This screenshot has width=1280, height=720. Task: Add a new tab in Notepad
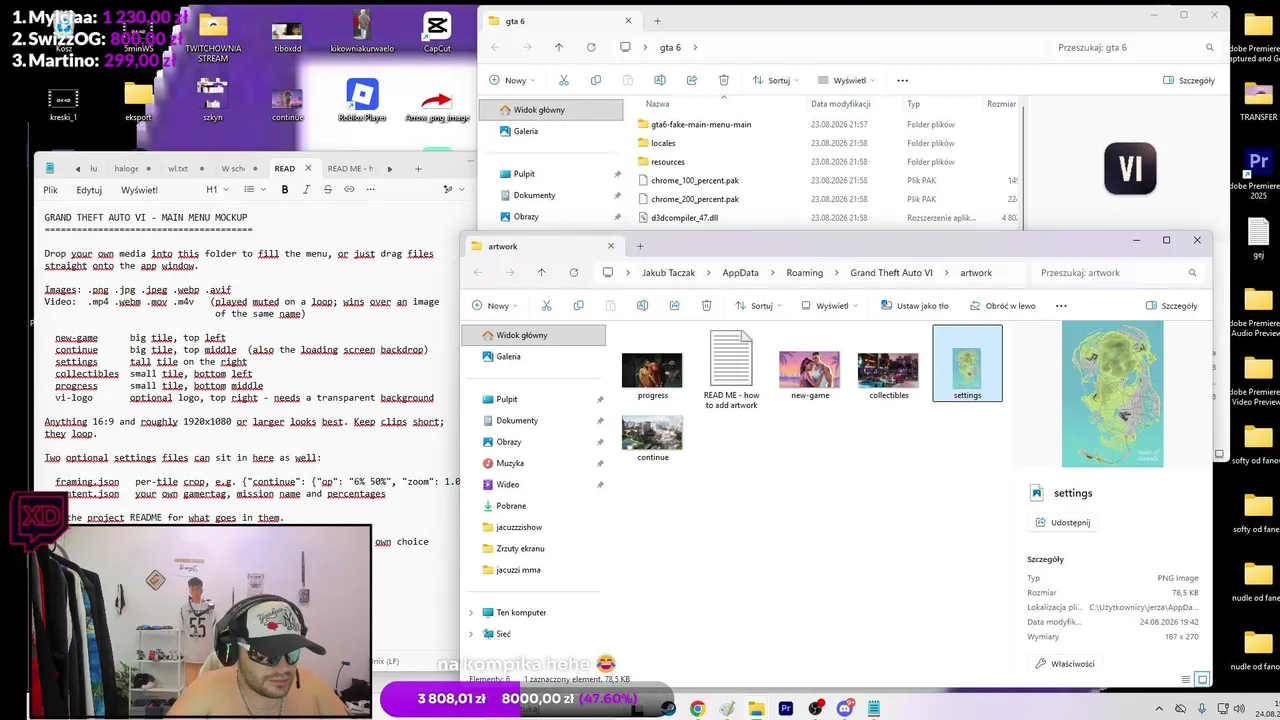(418, 168)
